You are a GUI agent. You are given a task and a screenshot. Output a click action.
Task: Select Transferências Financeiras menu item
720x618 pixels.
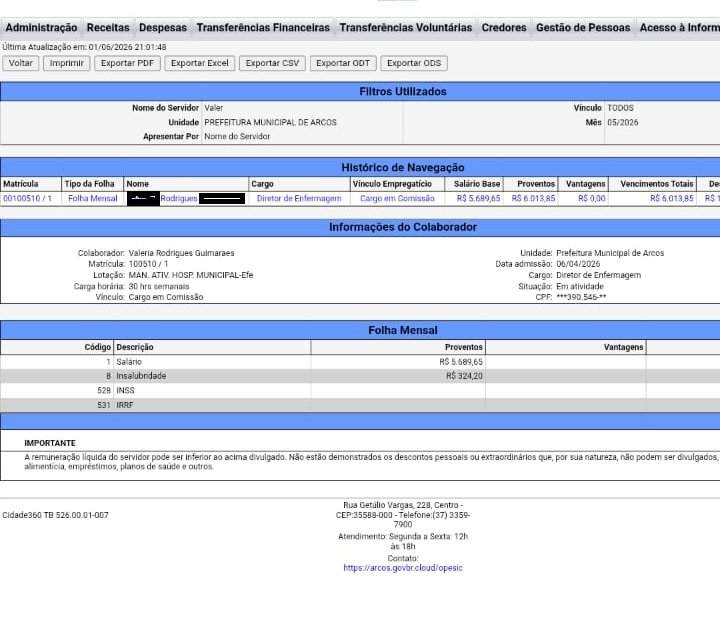[x=263, y=28]
